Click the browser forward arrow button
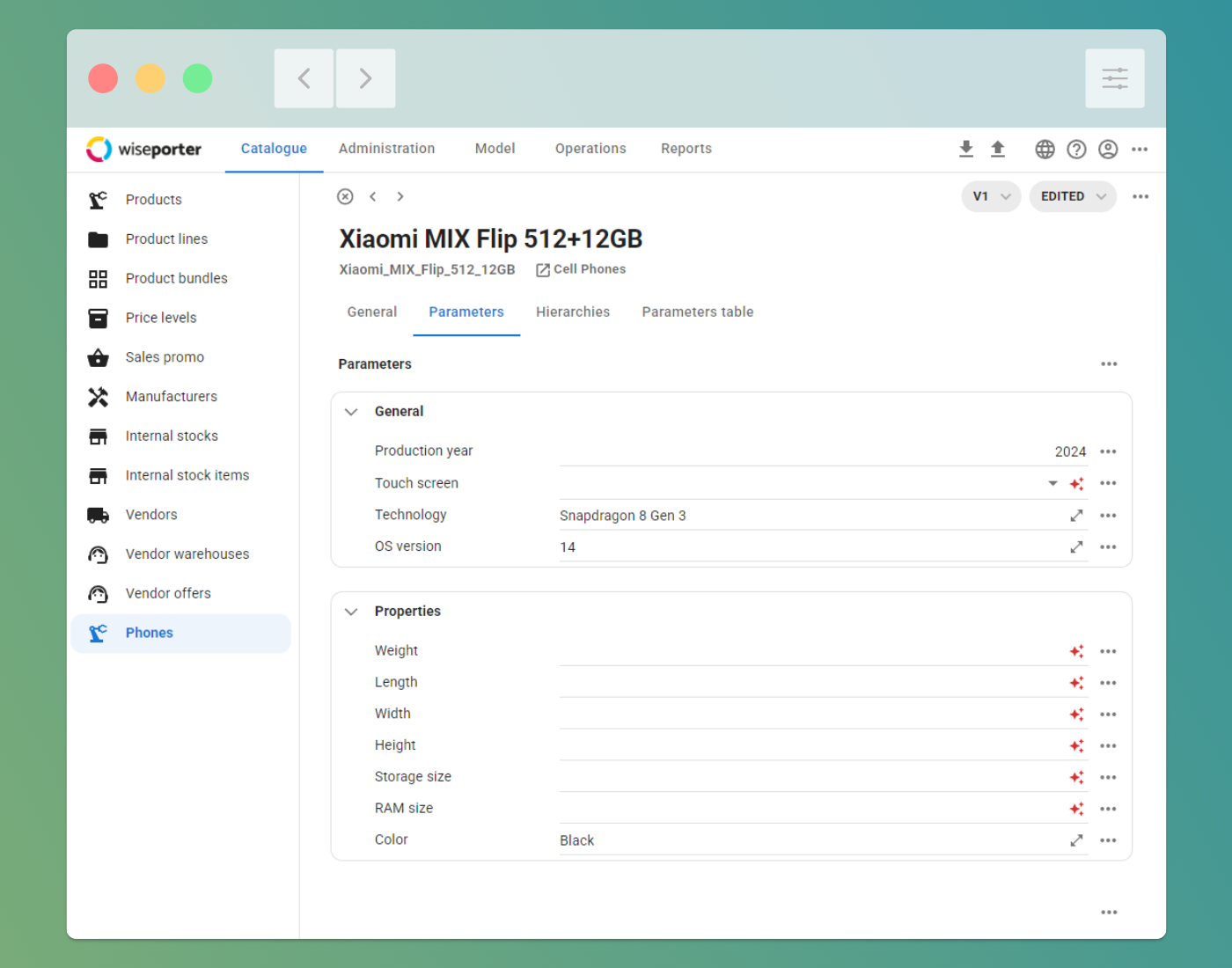The width and height of the screenshot is (1232, 968). (365, 78)
